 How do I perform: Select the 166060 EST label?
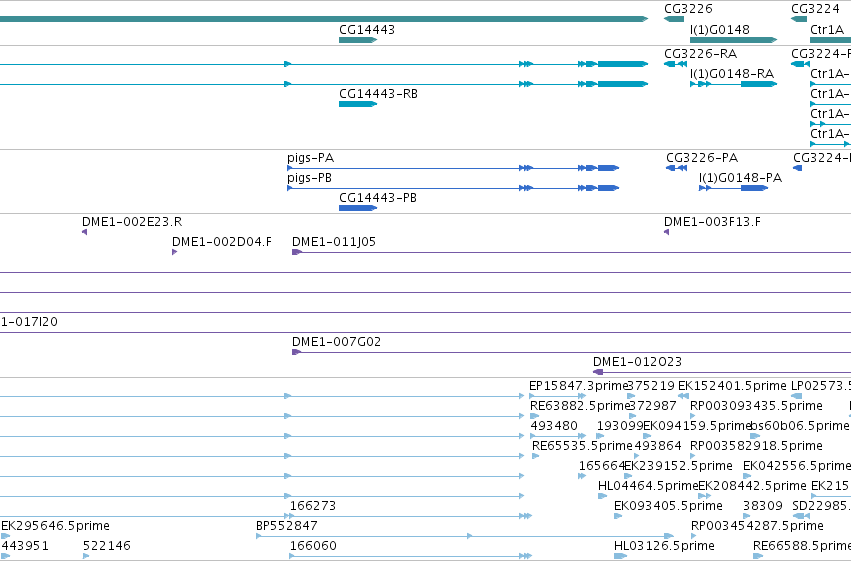313,546
